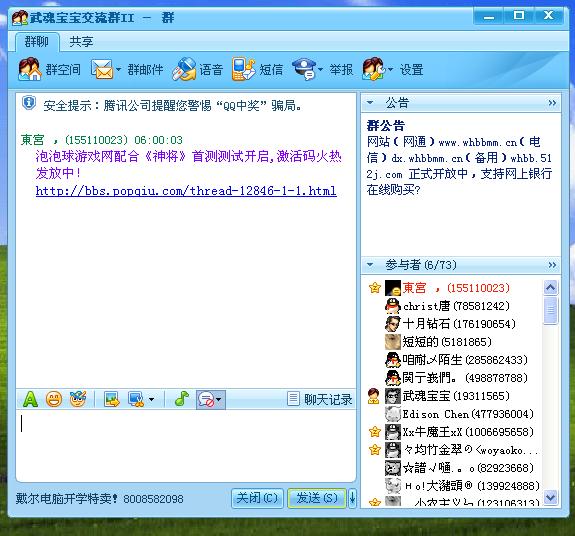Minimize the 武魂宝宝交流群II window
The height and width of the screenshot is (536, 575).
coord(488,16)
